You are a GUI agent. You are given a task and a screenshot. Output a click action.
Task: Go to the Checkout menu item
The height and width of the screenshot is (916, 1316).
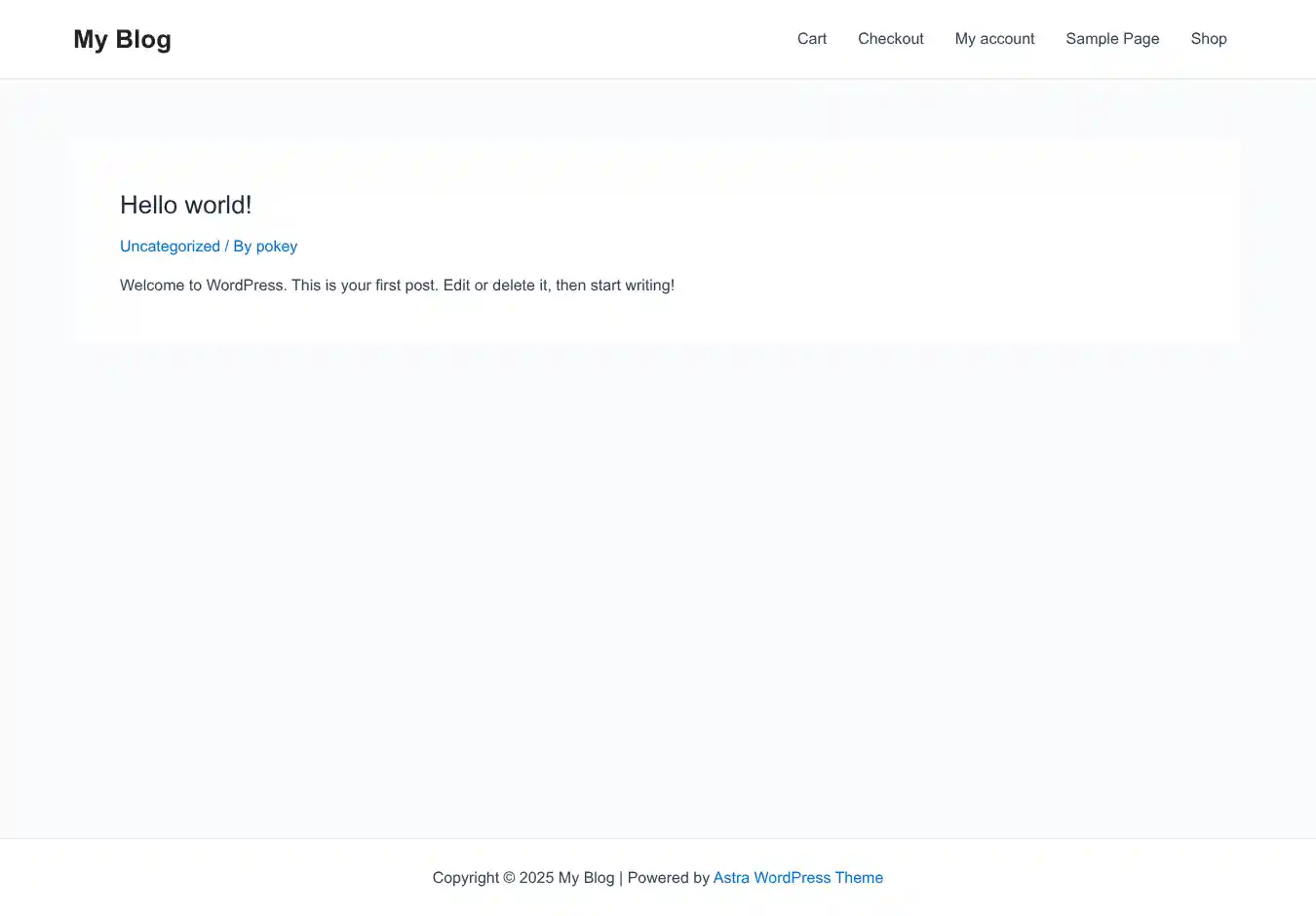point(890,39)
